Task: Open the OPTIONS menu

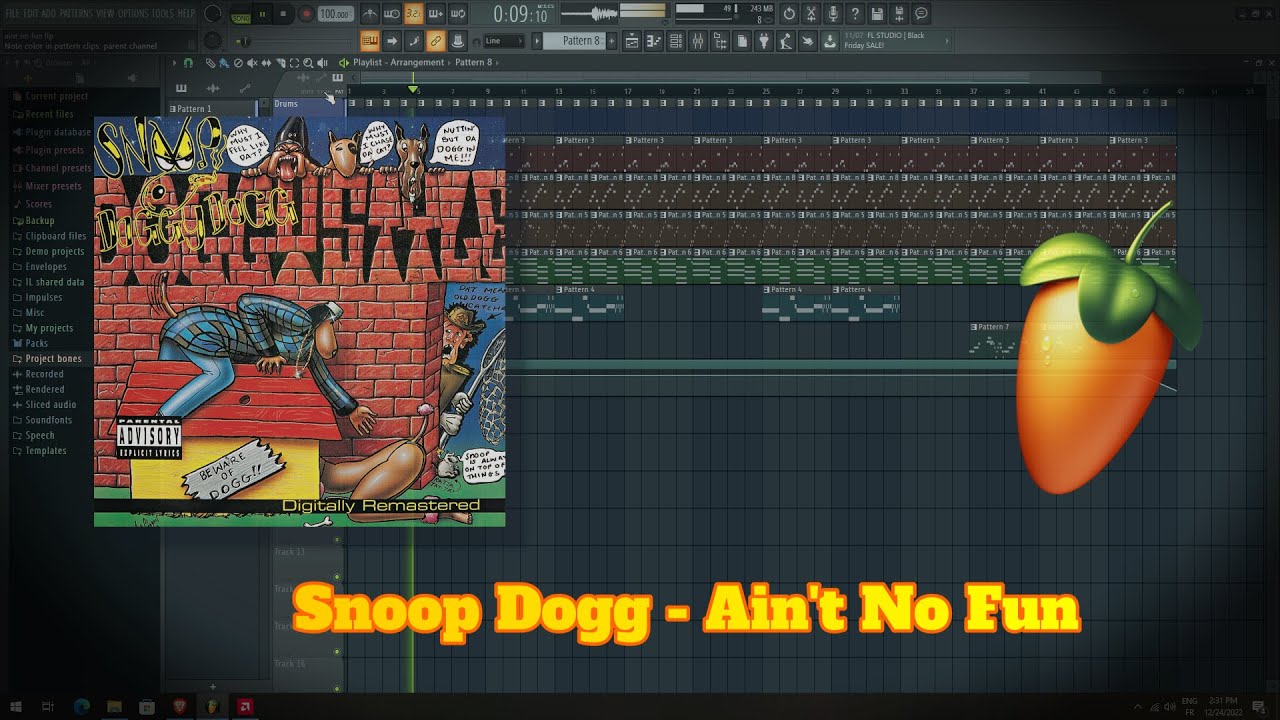Action: coord(132,13)
